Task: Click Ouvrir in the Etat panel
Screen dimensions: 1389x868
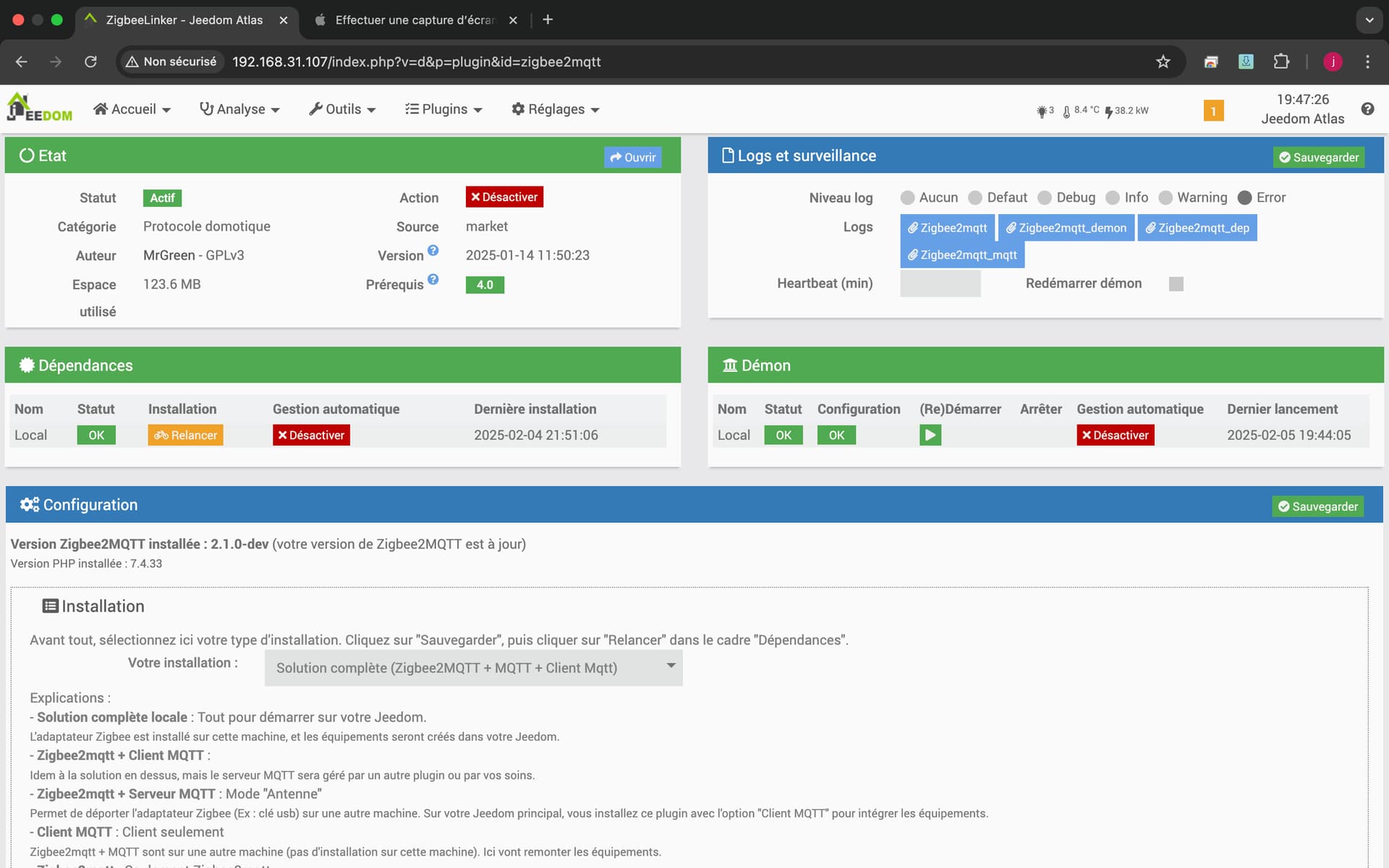Action: coord(633,157)
